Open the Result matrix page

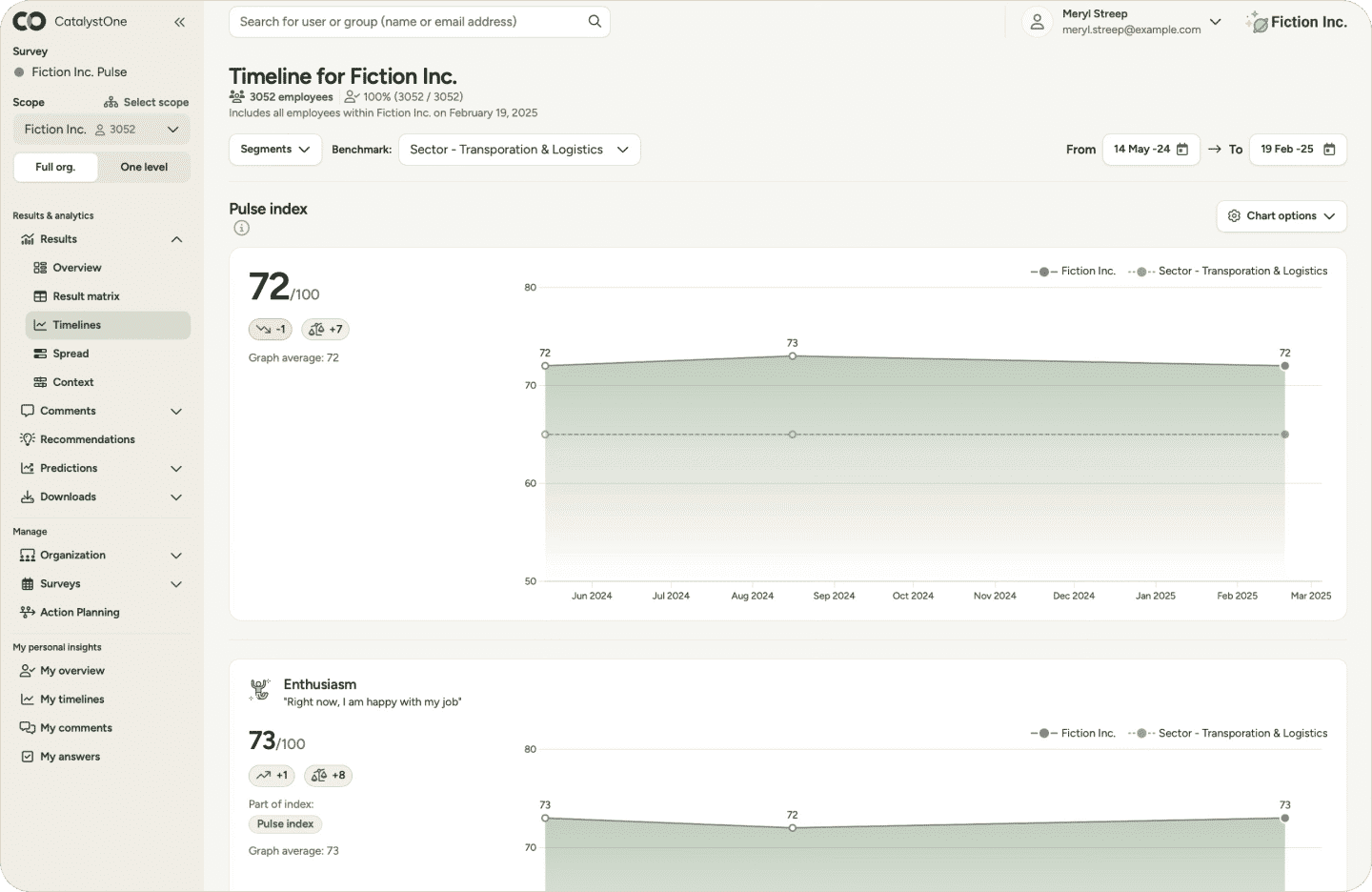coord(108,296)
